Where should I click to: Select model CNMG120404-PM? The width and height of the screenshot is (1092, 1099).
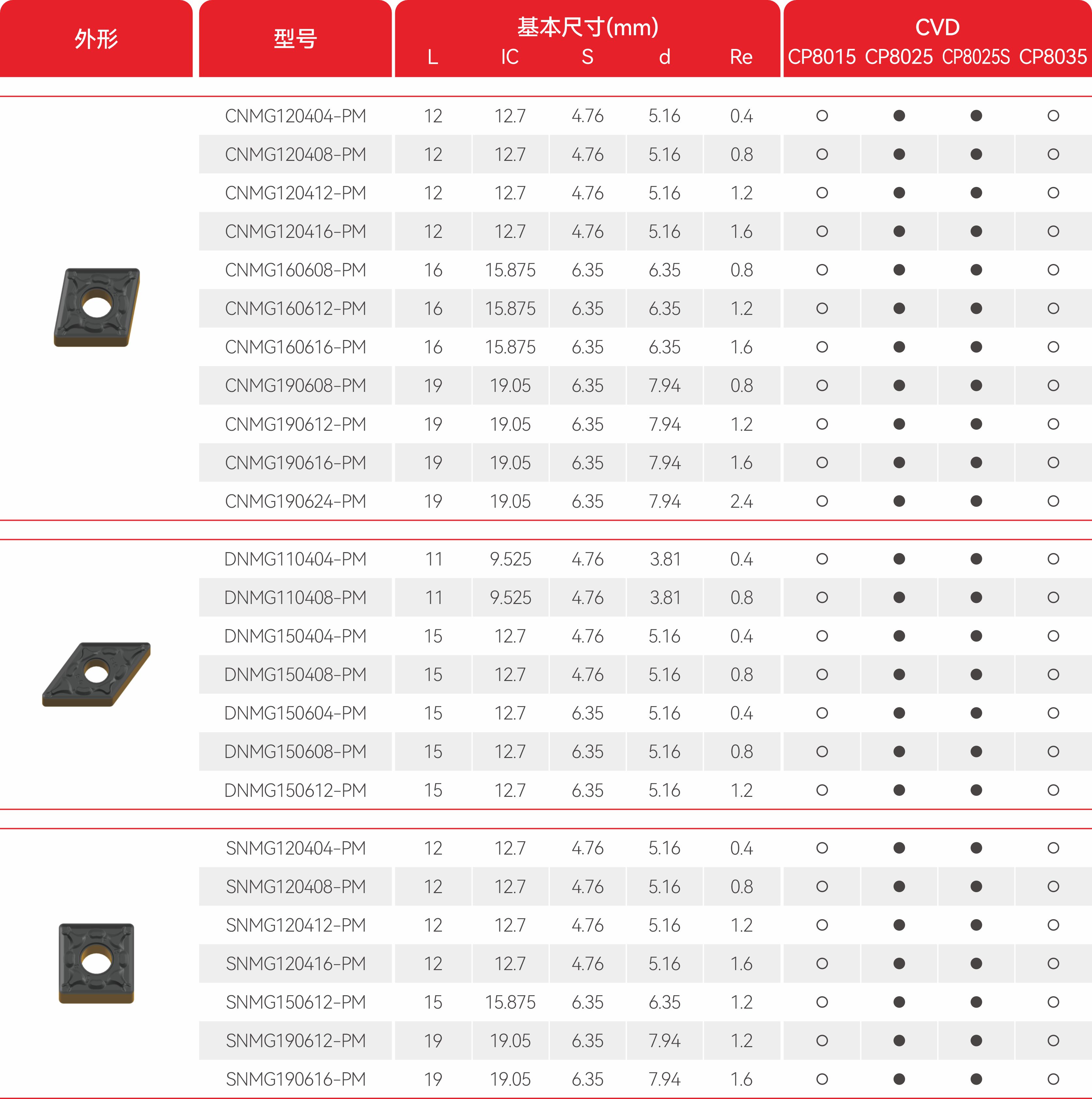pyautogui.click(x=295, y=116)
